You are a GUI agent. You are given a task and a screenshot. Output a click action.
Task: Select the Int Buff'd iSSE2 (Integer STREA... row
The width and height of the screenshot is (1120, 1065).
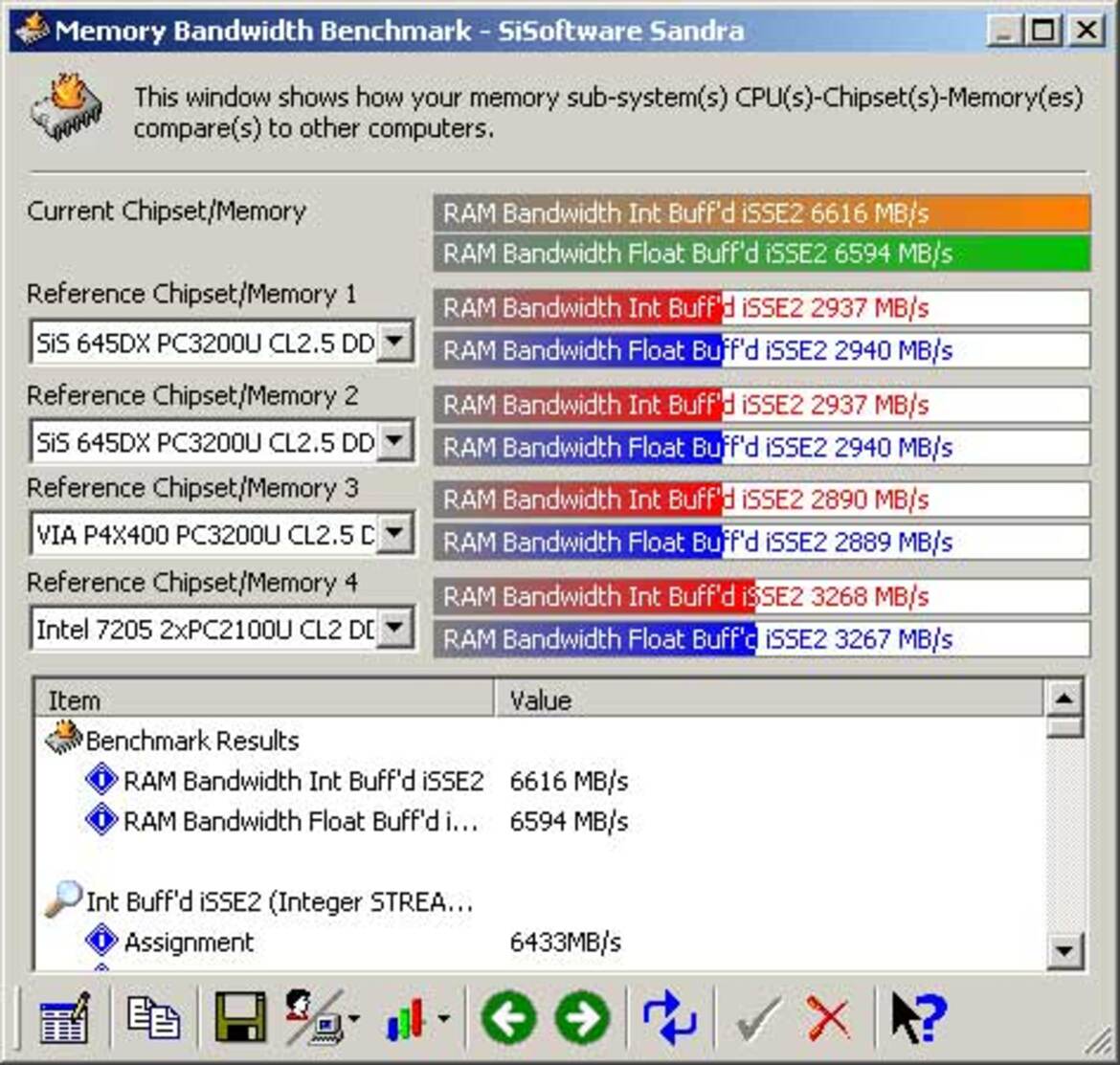tap(280, 902)
